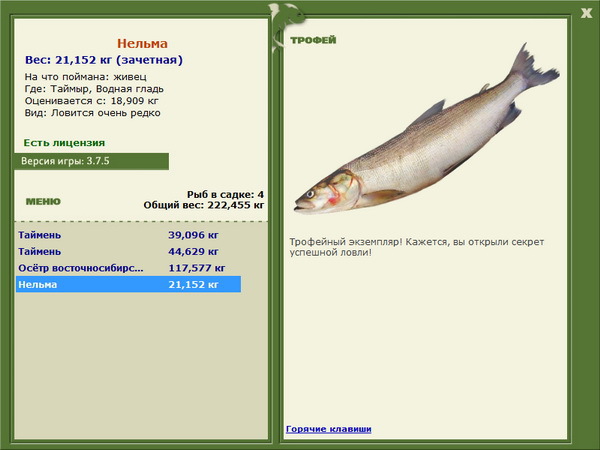The height and width of the screenshot is (450, 600).
Task: Click the На что поймана: живец line
Action: tap(86, 77)
